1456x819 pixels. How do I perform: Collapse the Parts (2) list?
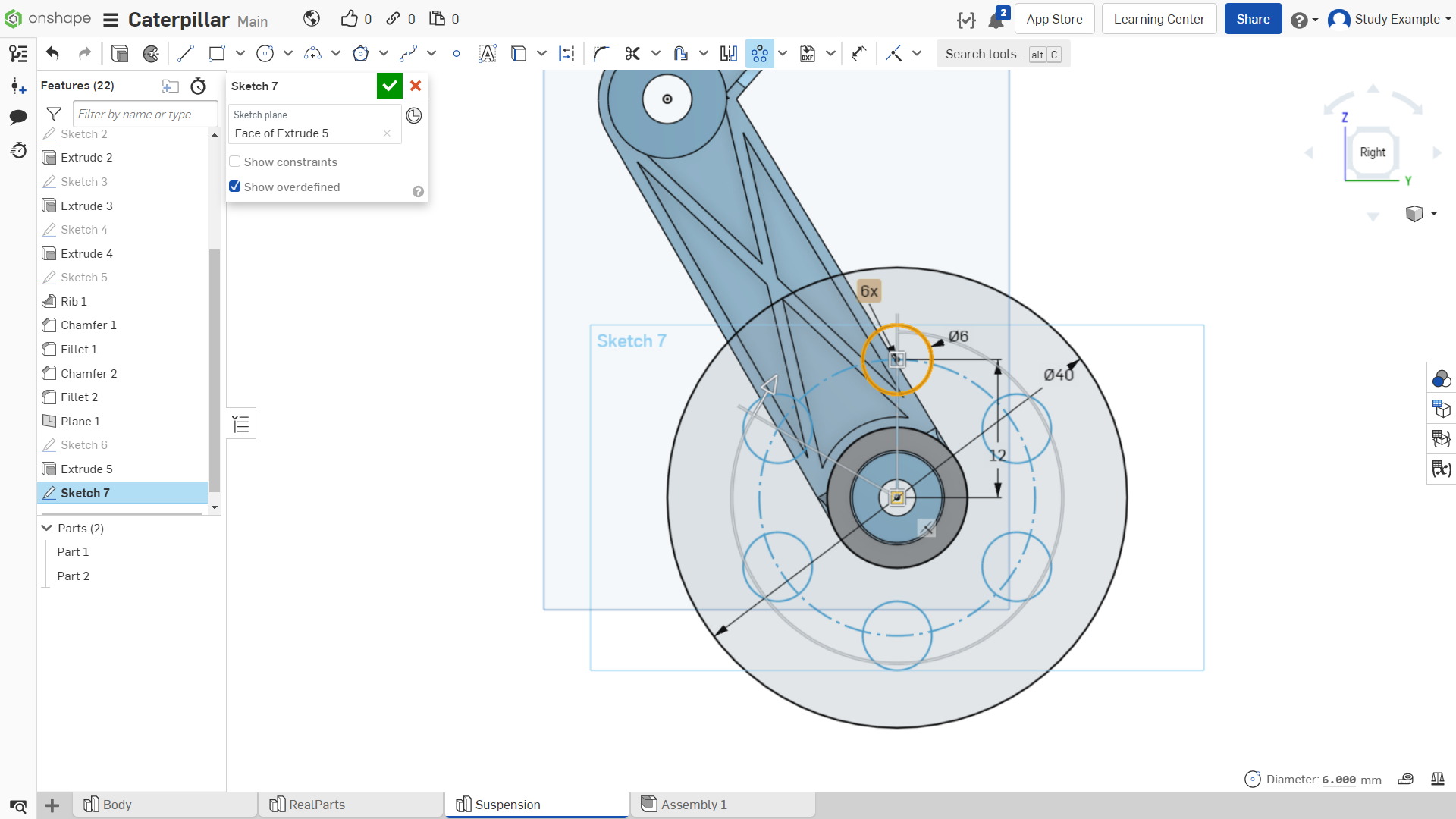pos(47,528)
